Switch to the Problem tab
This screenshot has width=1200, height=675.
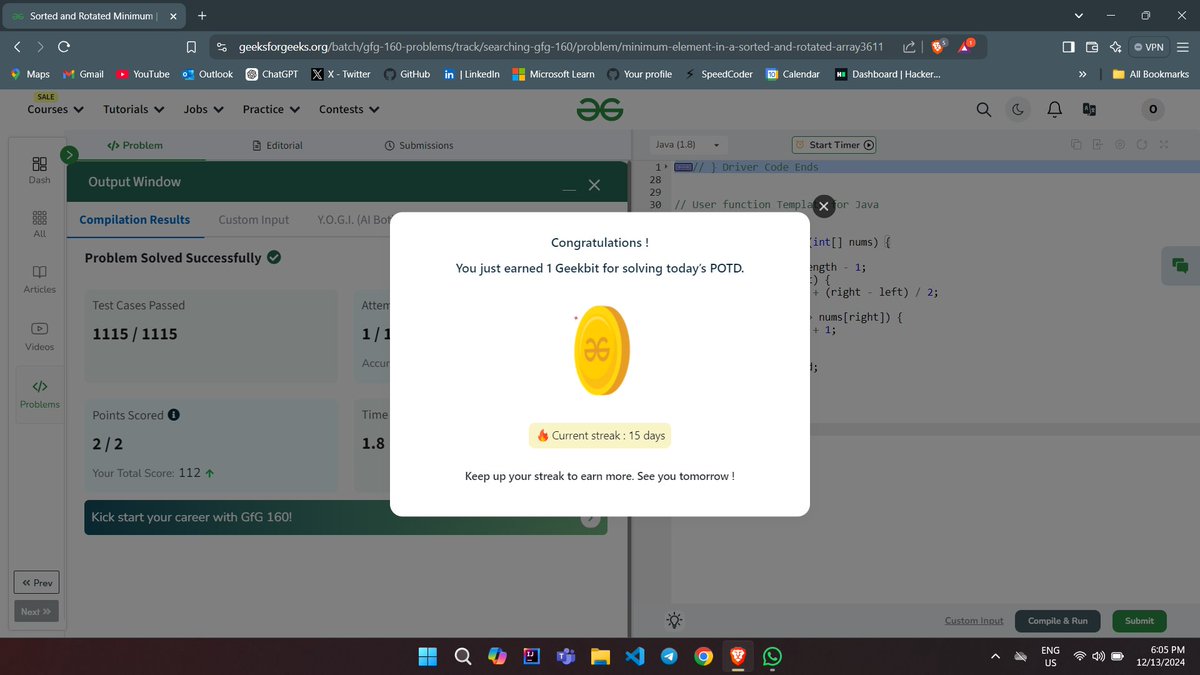point(135,145)
